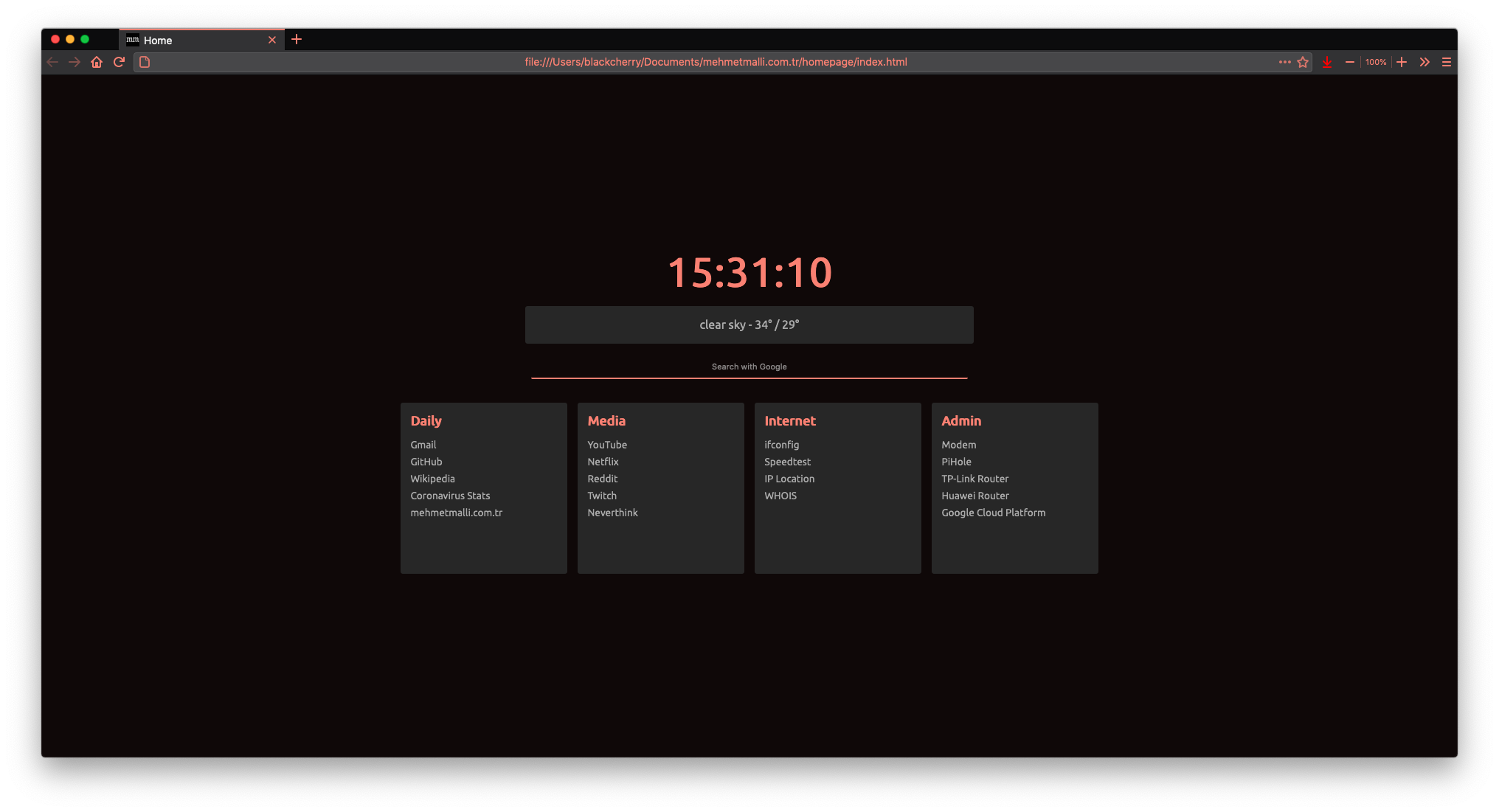Open Speedtest under Internet
1499x812 pixels.
pyautogui.click(x=787, y=462)
